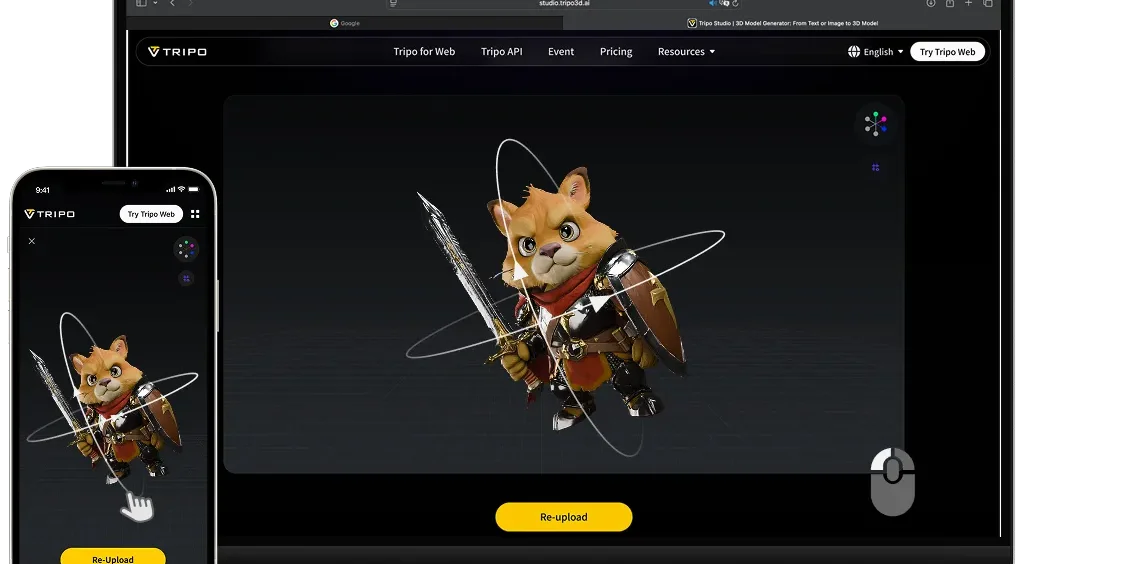
Task: Click the Tripo logo in navbar
Action: click(x=177, y=52)
